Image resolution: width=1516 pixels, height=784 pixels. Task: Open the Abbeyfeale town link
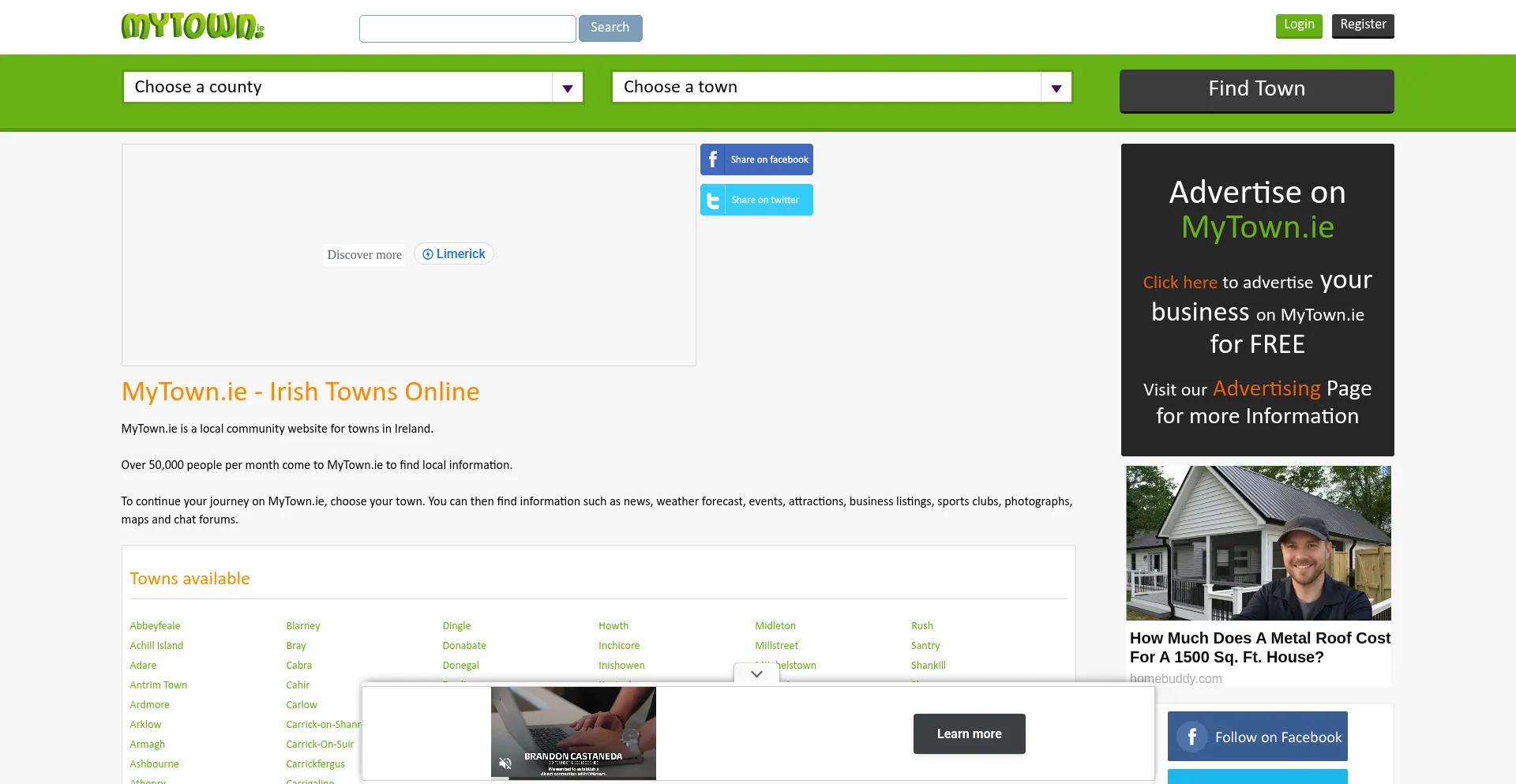tap(155, 626)
